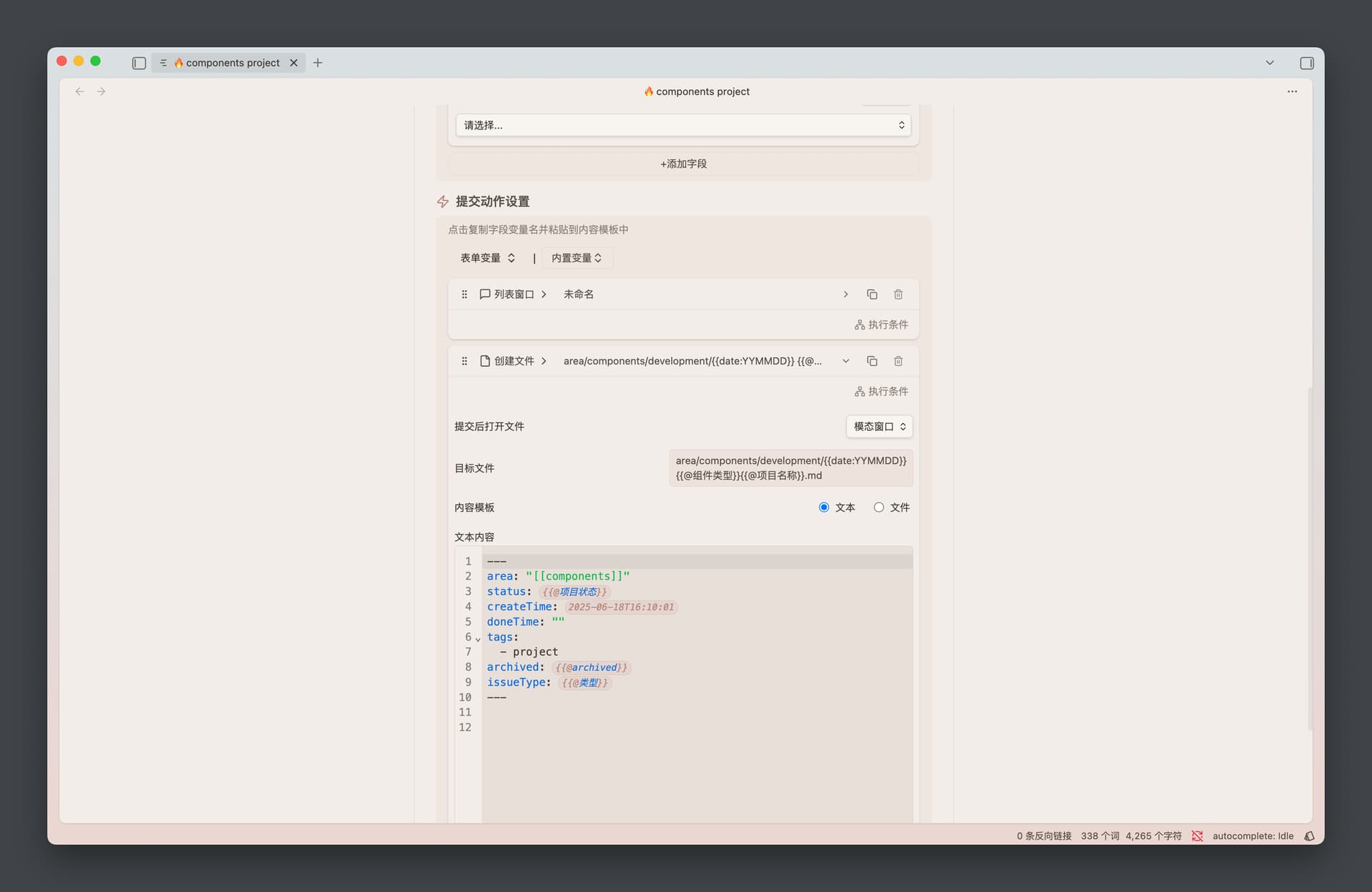Click the +添加字段 button
Viewport: 1372px width, 892px height.
[683, 164]
